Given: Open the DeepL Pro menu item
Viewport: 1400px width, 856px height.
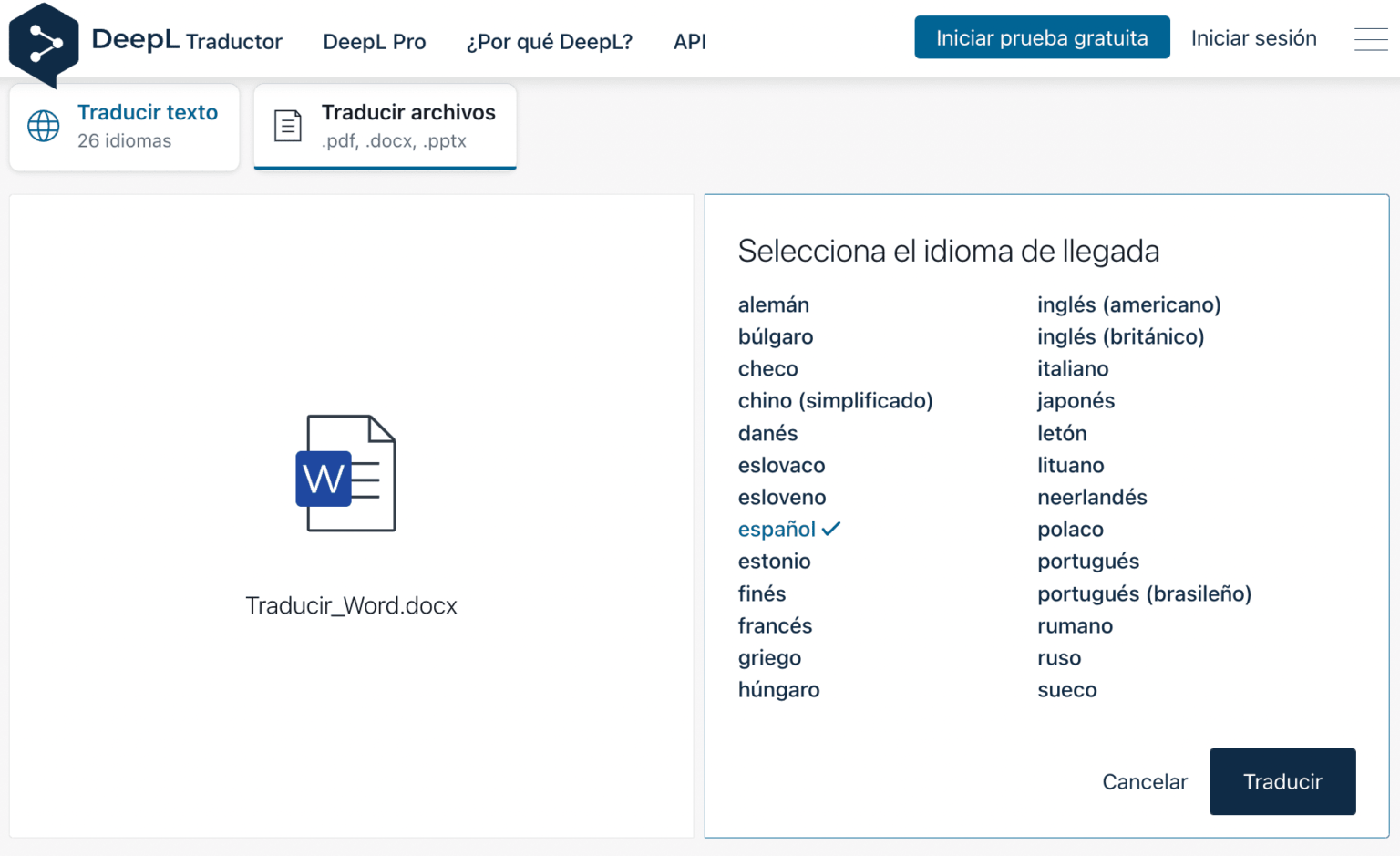Looking at the screenshot, I should 374,41.
